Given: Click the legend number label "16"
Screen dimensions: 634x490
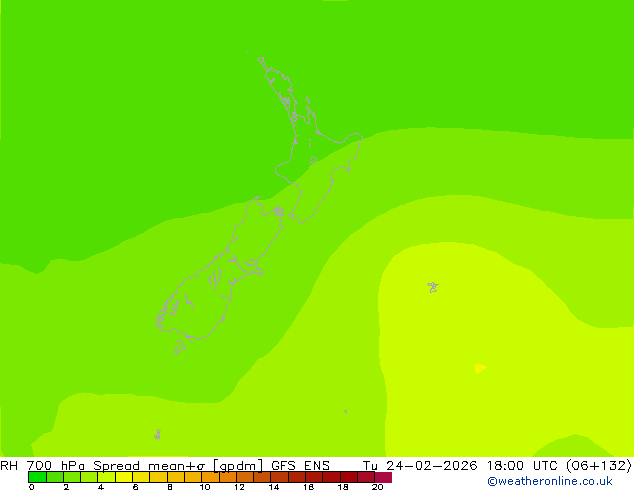Looking at the screenshot, I should [x=309, y=487].
